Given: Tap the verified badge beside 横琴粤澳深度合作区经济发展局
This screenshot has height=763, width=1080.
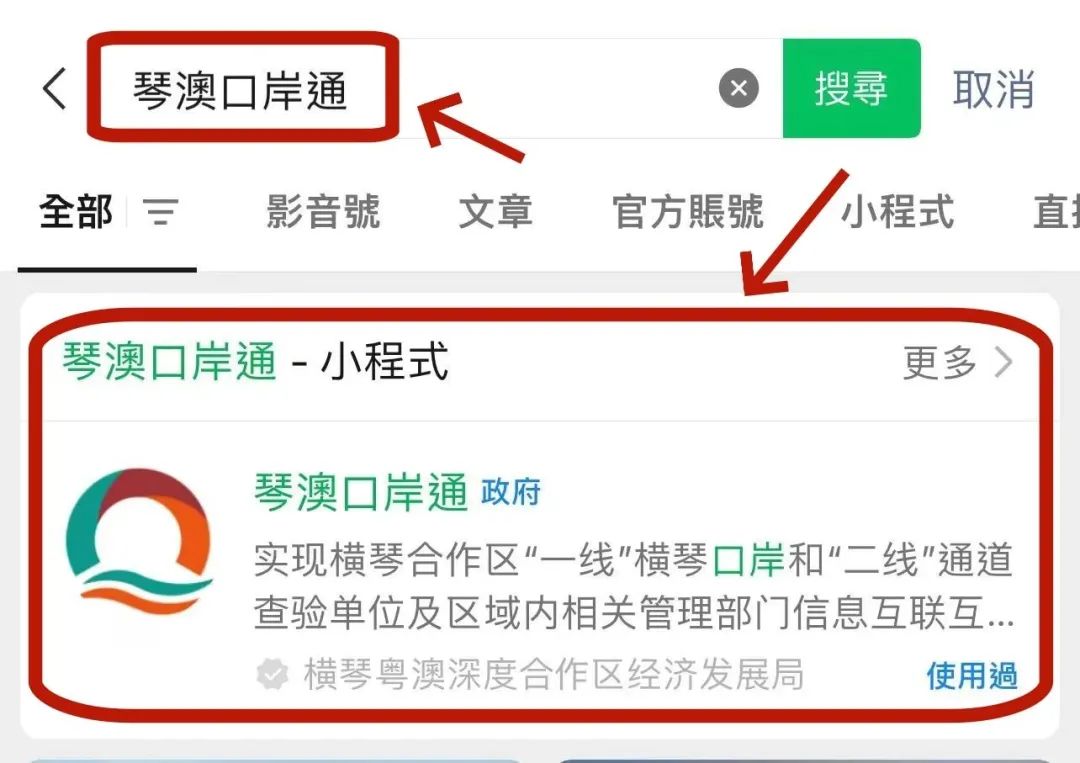Looking at the screenshot, I should 273,673.
